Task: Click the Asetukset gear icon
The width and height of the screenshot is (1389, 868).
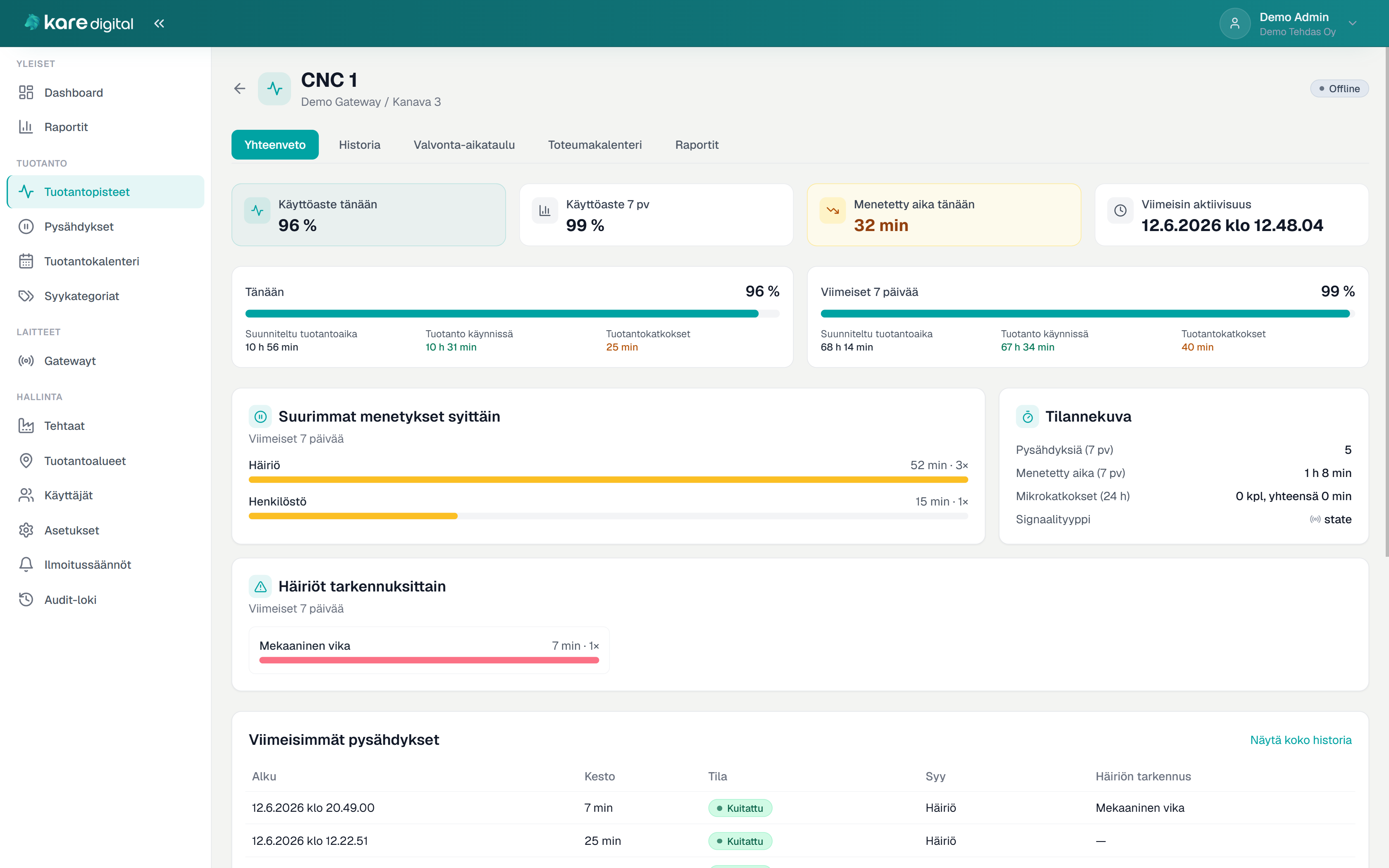Action: 26,530
